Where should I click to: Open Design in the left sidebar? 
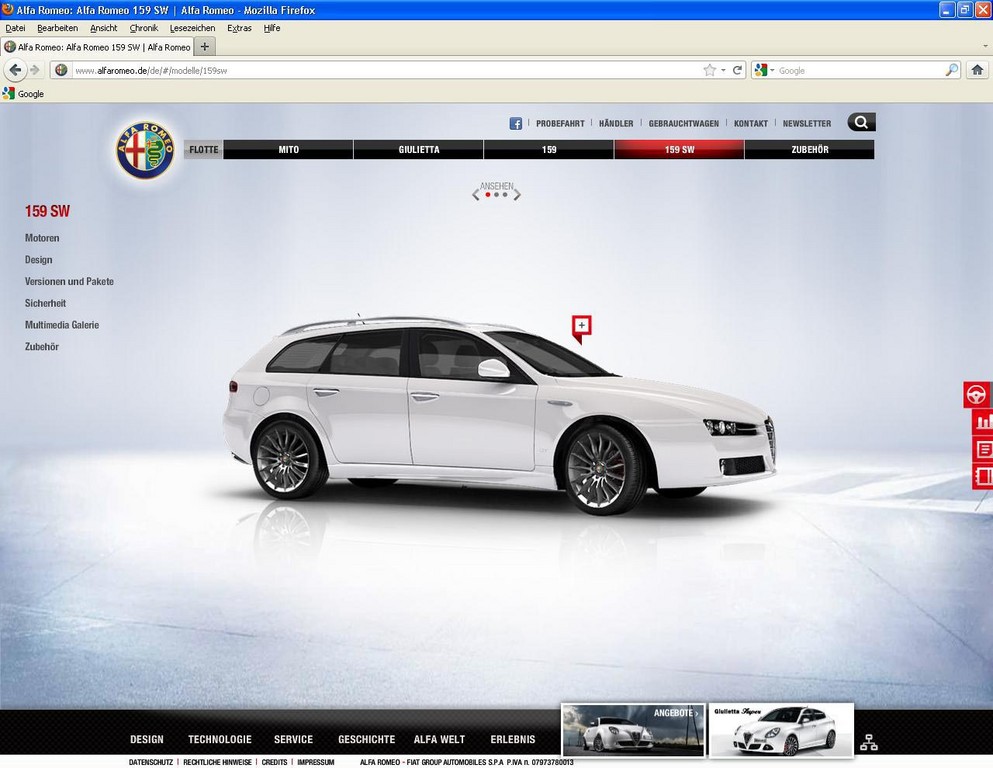(x=39, y=260)
